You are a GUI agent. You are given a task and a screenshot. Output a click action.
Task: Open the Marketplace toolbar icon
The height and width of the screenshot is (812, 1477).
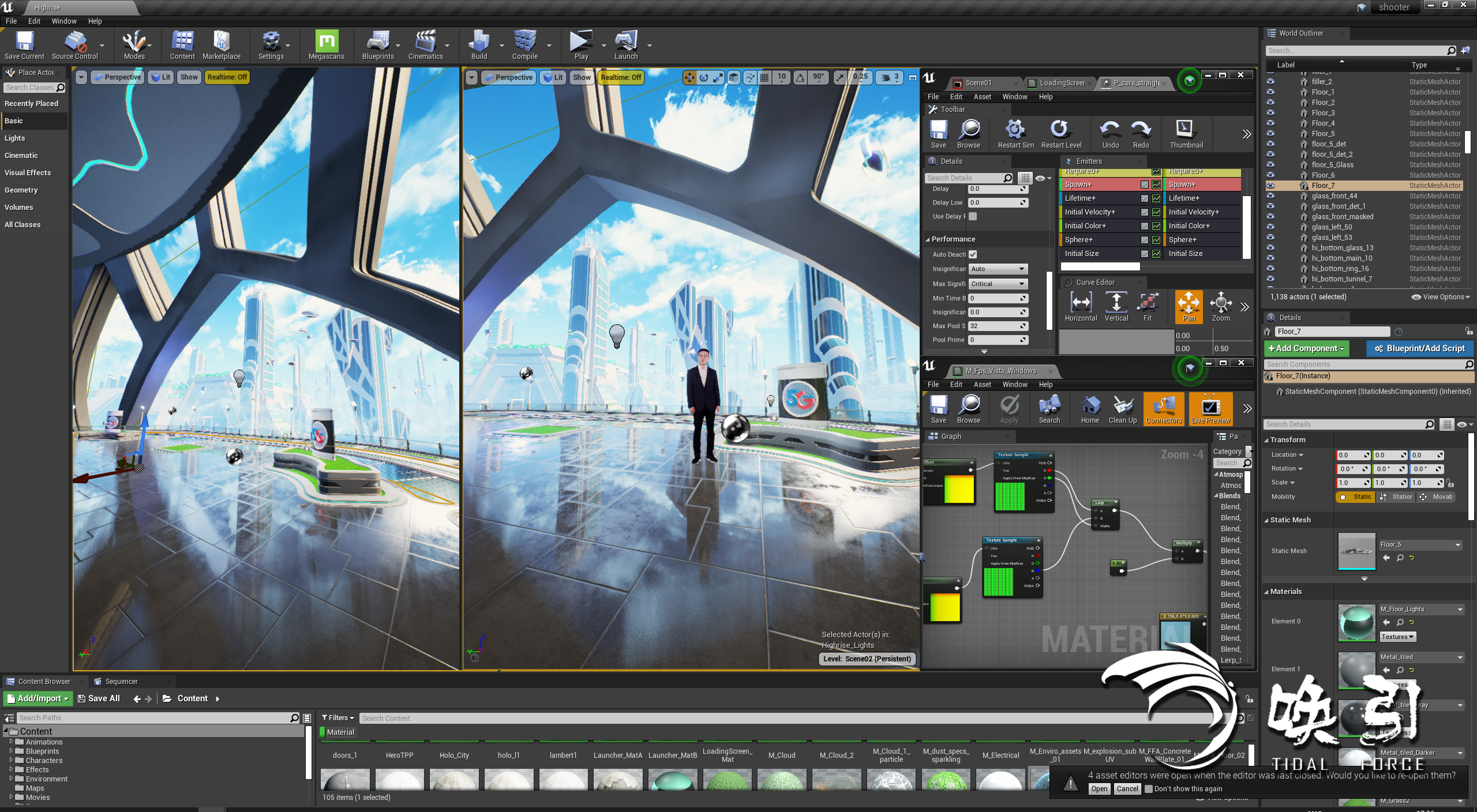[x=222, y=45]
